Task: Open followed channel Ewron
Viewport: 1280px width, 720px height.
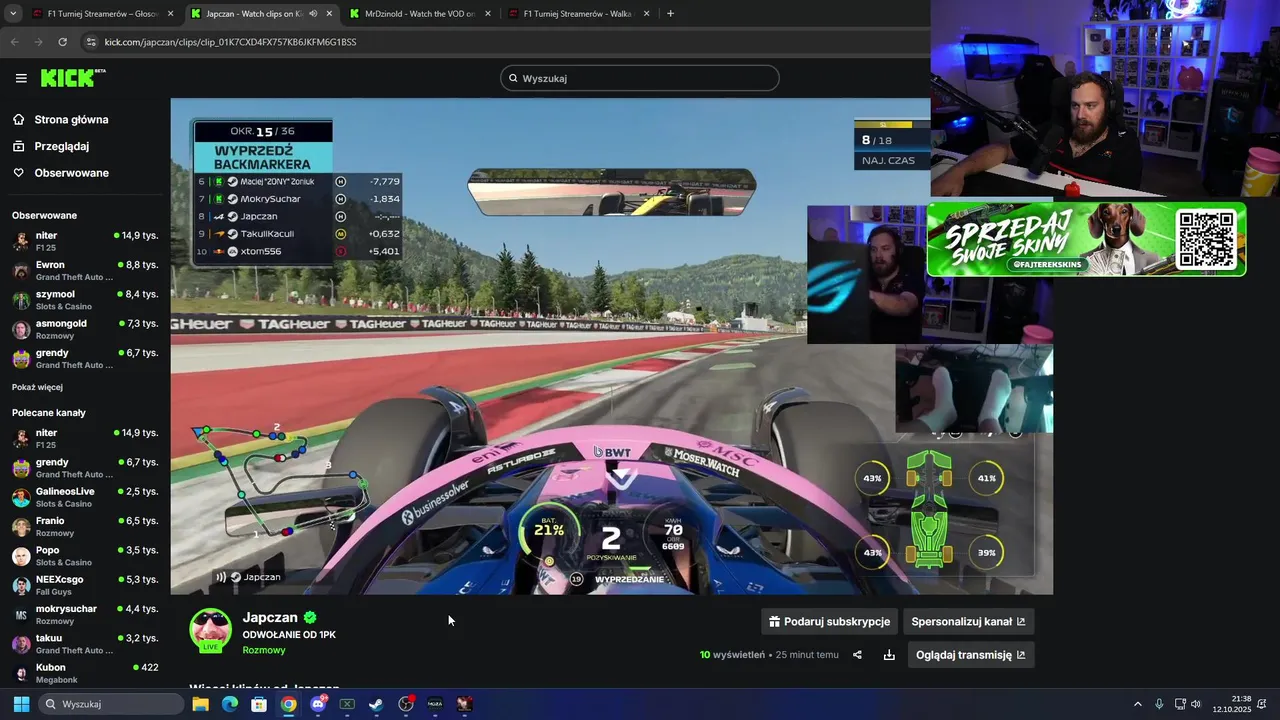Action: click(85, 270)
